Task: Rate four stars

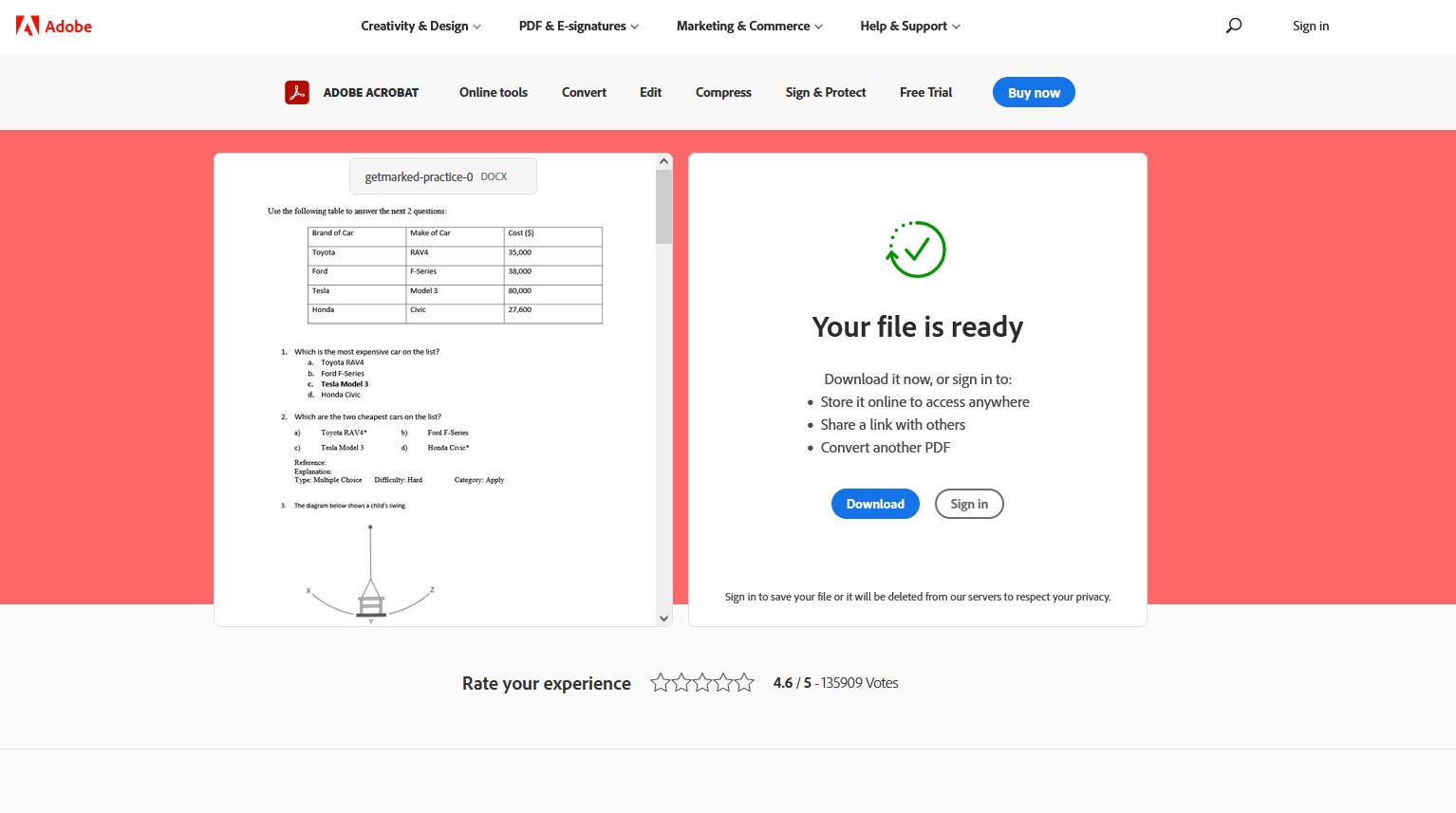Action: coord(723,682)
